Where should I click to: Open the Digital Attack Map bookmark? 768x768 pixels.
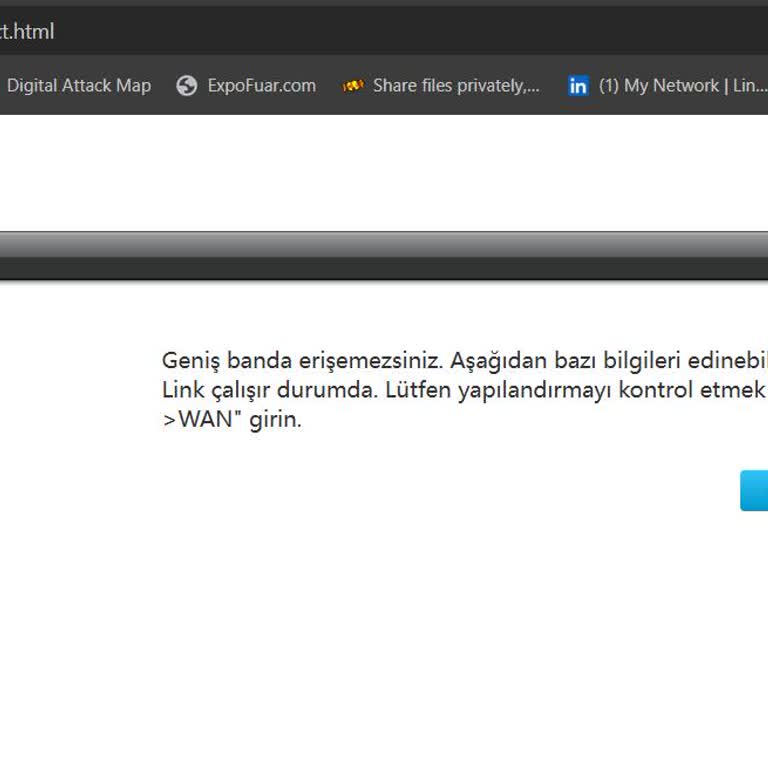(78, 86)
